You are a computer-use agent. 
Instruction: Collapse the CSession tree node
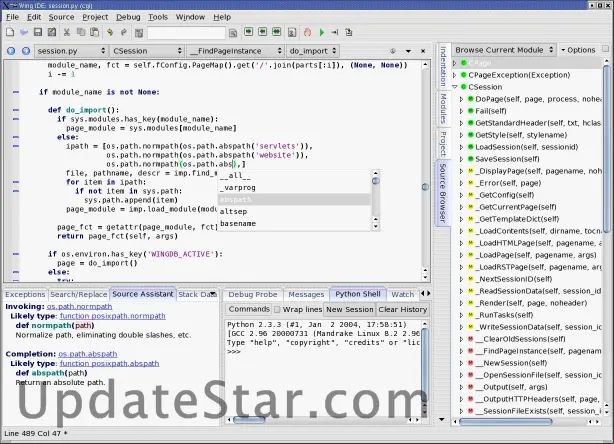[x=456, y=88]
